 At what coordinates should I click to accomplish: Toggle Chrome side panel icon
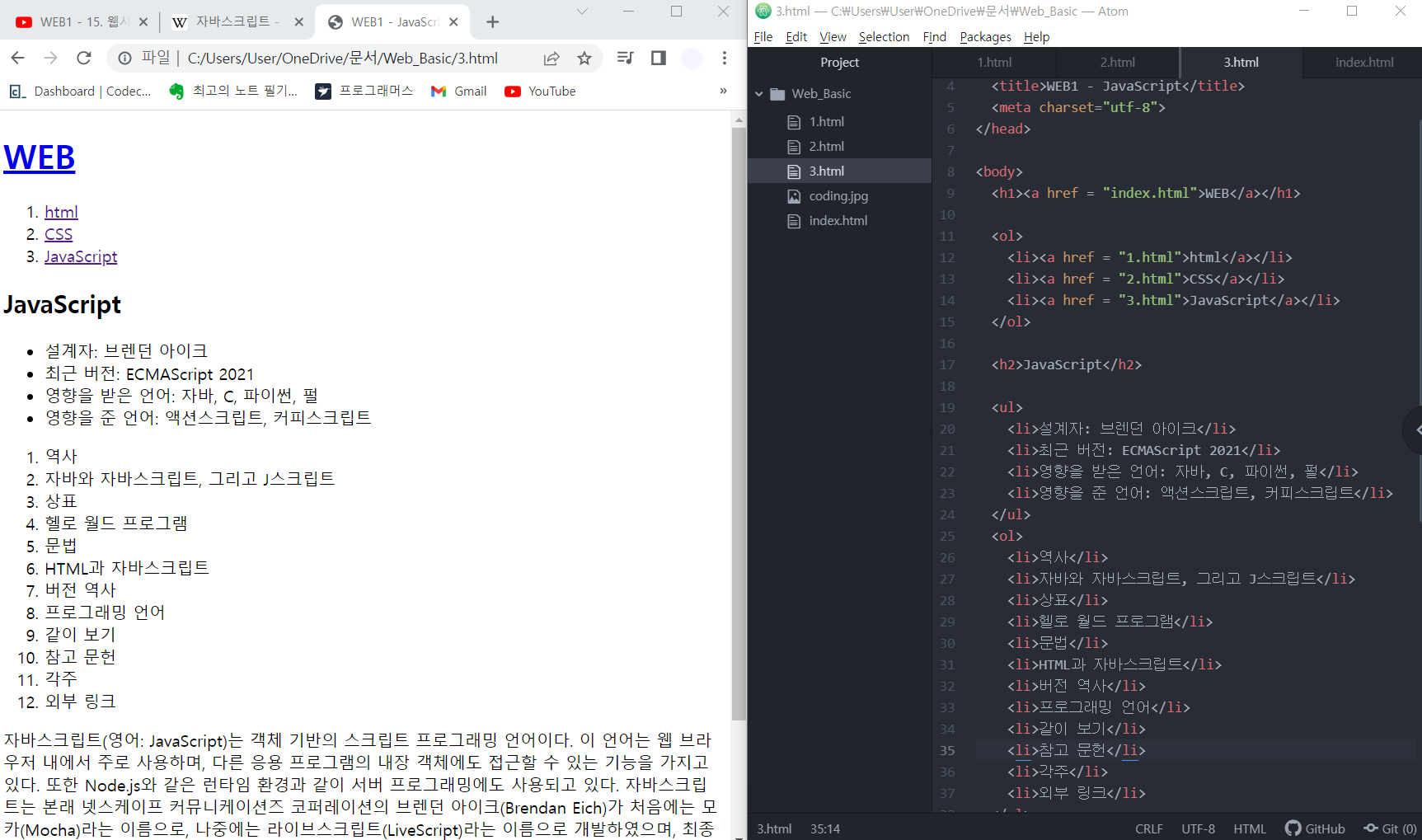[659, 58]
